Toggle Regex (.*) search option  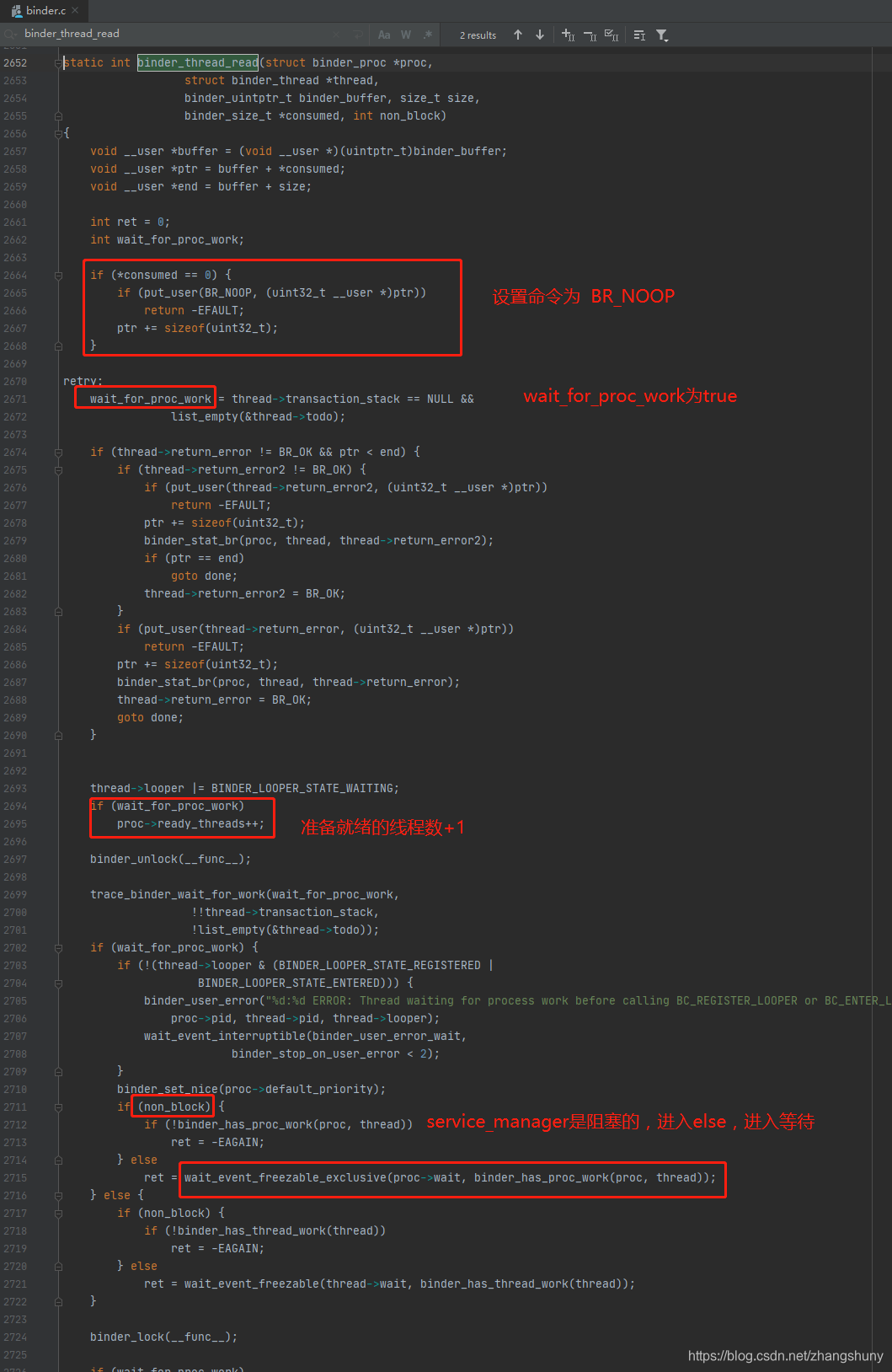point(428,35)
